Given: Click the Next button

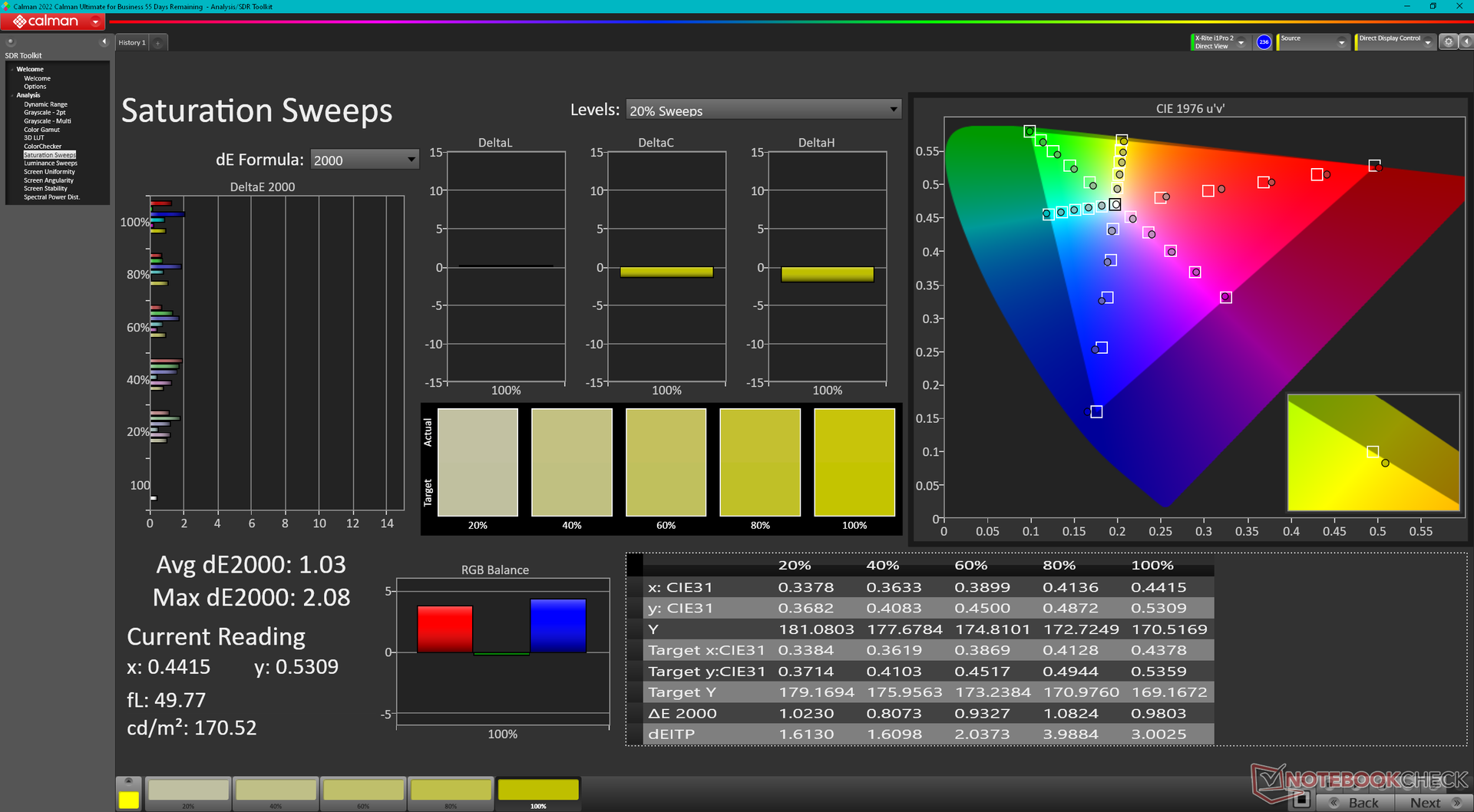Looking at the screenshot, I should point(1433,803).
